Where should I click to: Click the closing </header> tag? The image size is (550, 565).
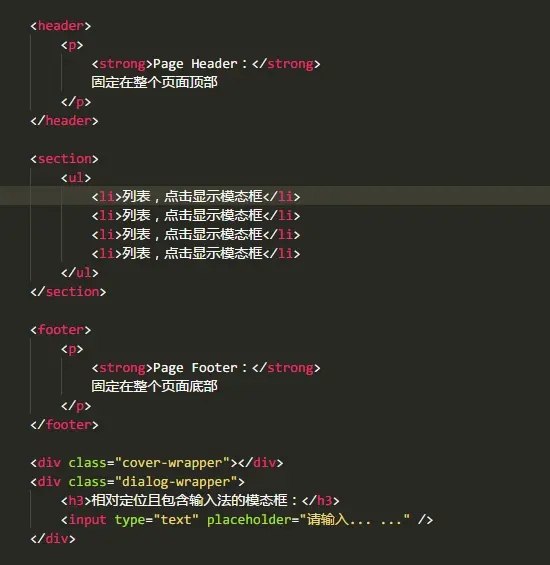(x=64, y=121)
